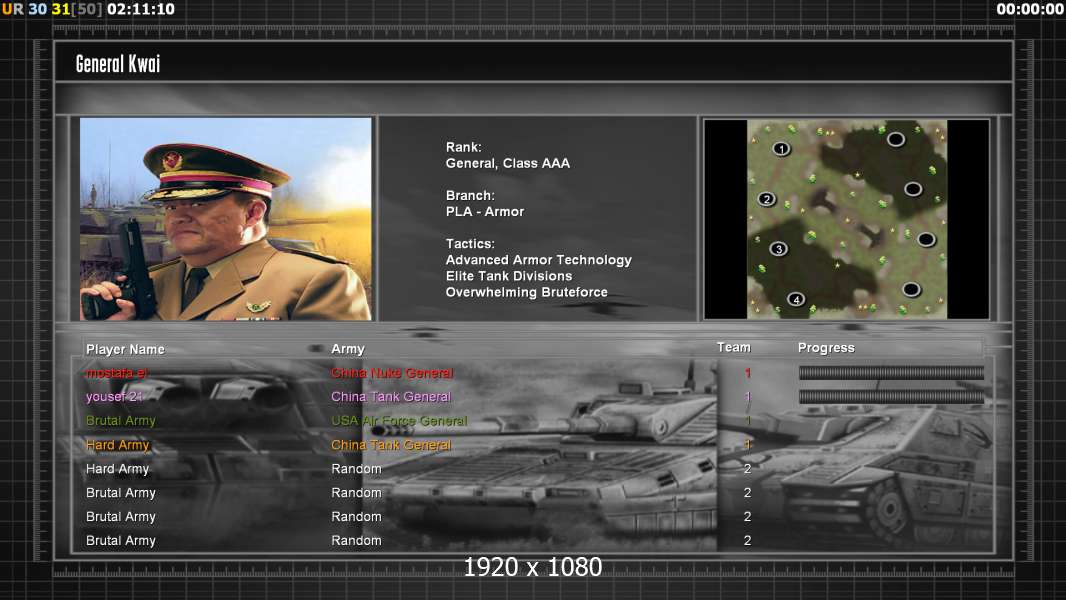Click the progress bar in yousef's row

tap(891, 397)
